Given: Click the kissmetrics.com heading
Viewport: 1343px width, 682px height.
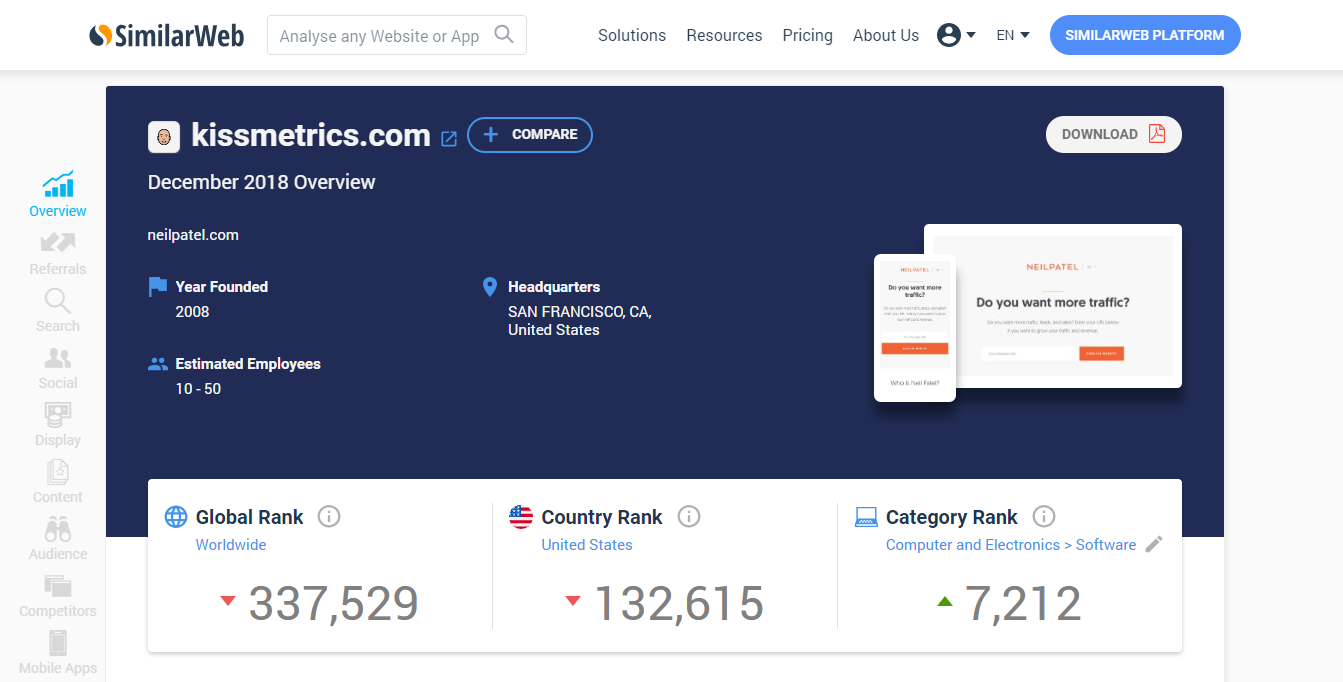Looking at the screenshot, I should tap(311, 135).
